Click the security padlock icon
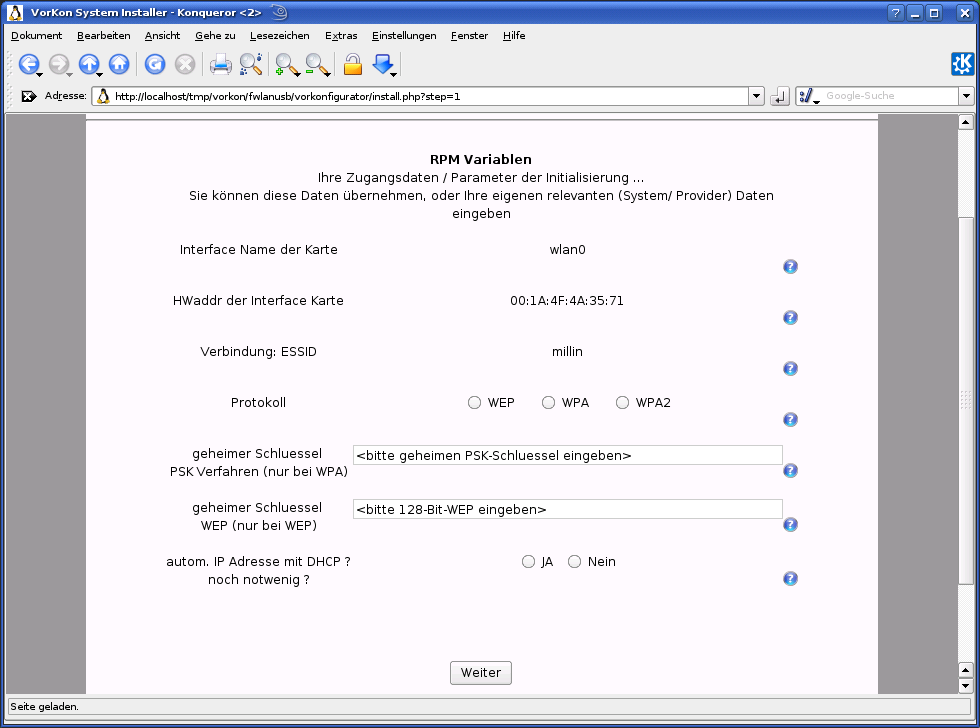Image resolution: width=980 pixels, height=728 pixels. click(x=352, y=64)
